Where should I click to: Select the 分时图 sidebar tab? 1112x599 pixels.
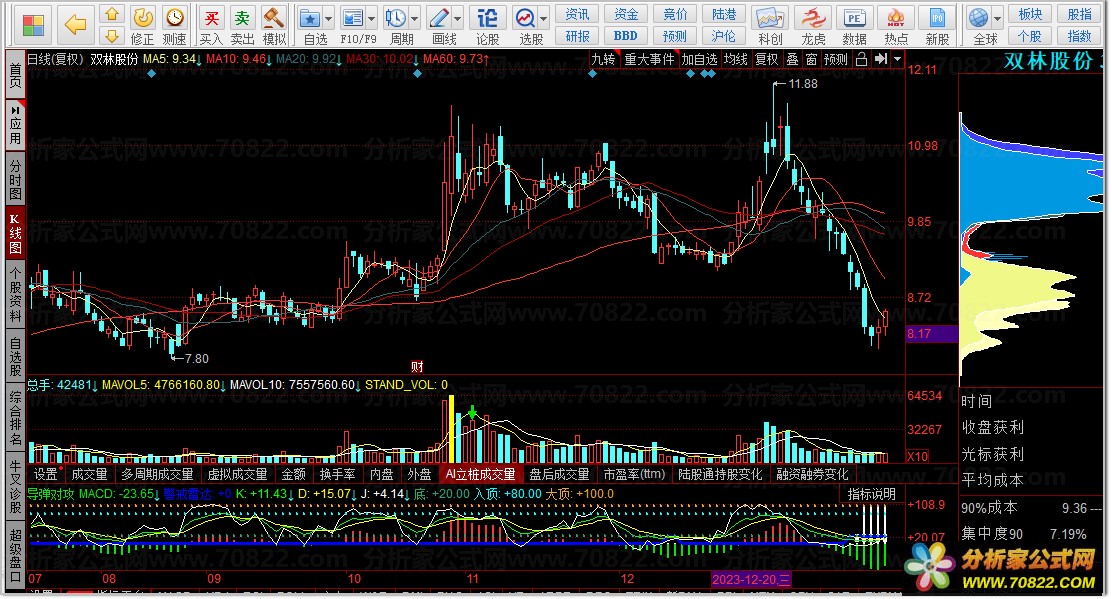(15, 180)
